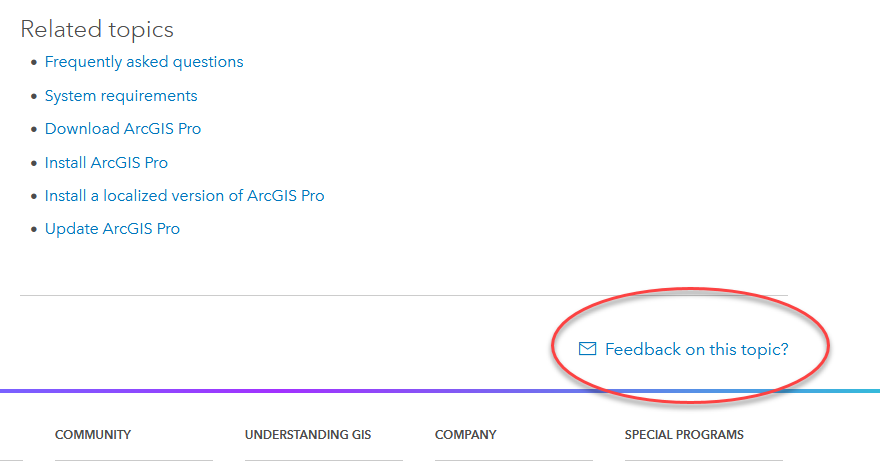Click the Related topics heading
The image size is (880, 475).
tap(97, 30)
